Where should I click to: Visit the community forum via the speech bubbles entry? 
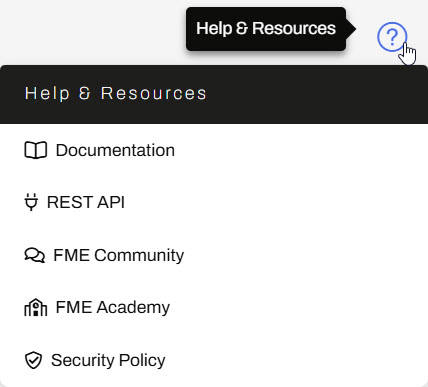click(x=214, y=255)
